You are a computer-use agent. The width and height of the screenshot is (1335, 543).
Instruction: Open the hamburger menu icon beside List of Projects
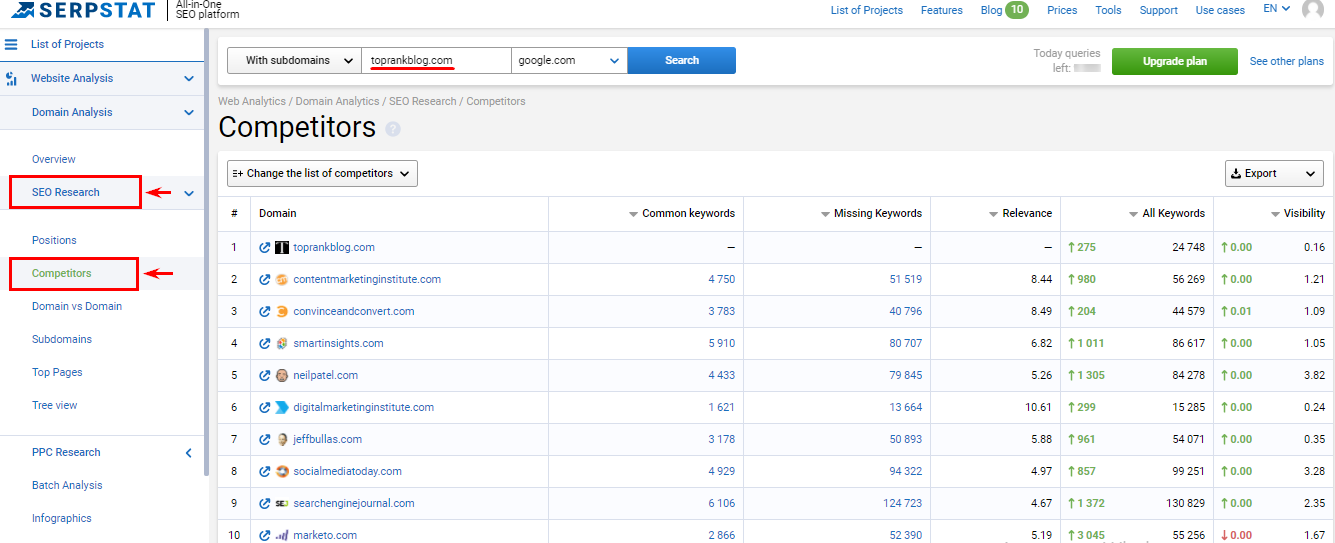point(12,44)
